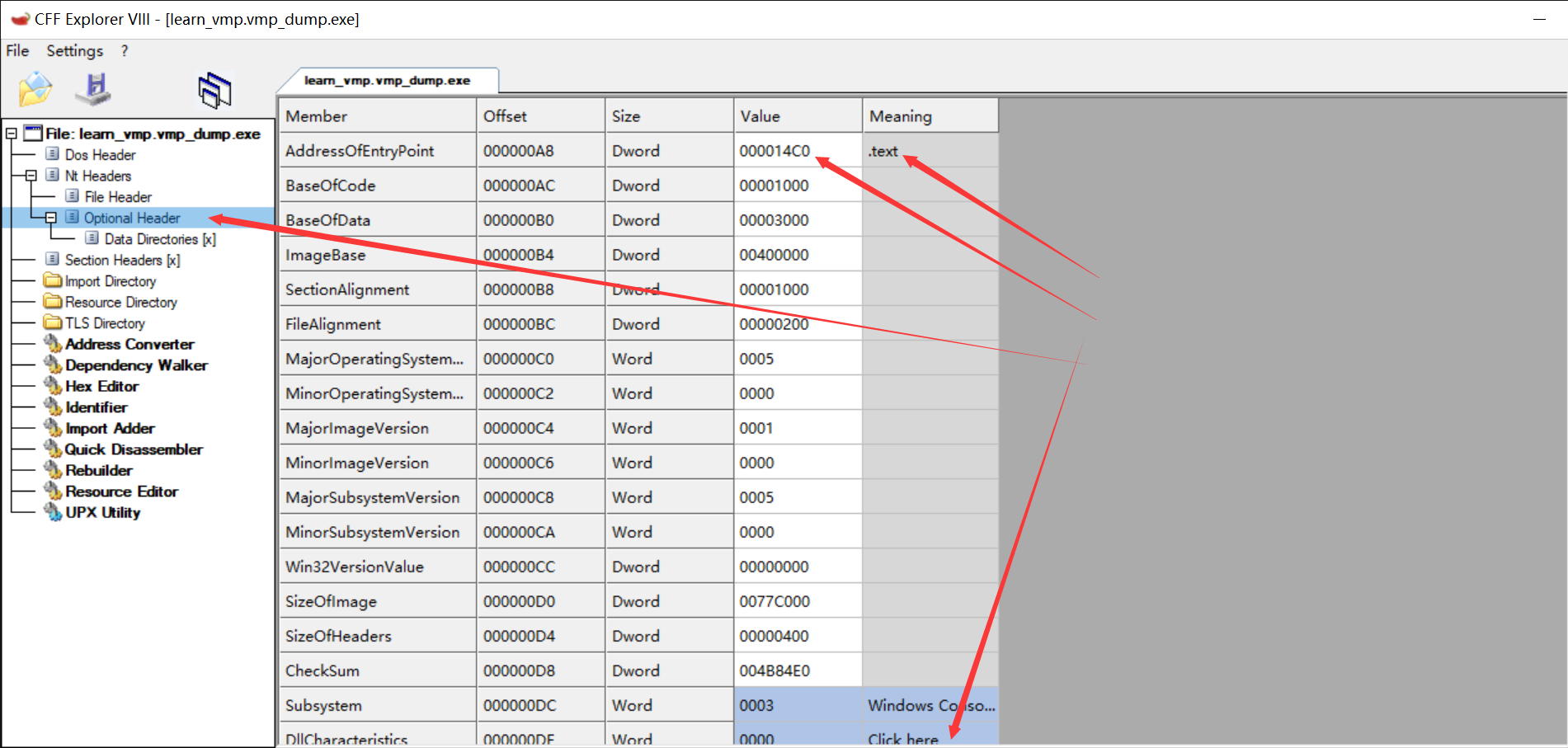Click the Size column header
This screenshot has height=748, width=1568.
pos(670,116)
